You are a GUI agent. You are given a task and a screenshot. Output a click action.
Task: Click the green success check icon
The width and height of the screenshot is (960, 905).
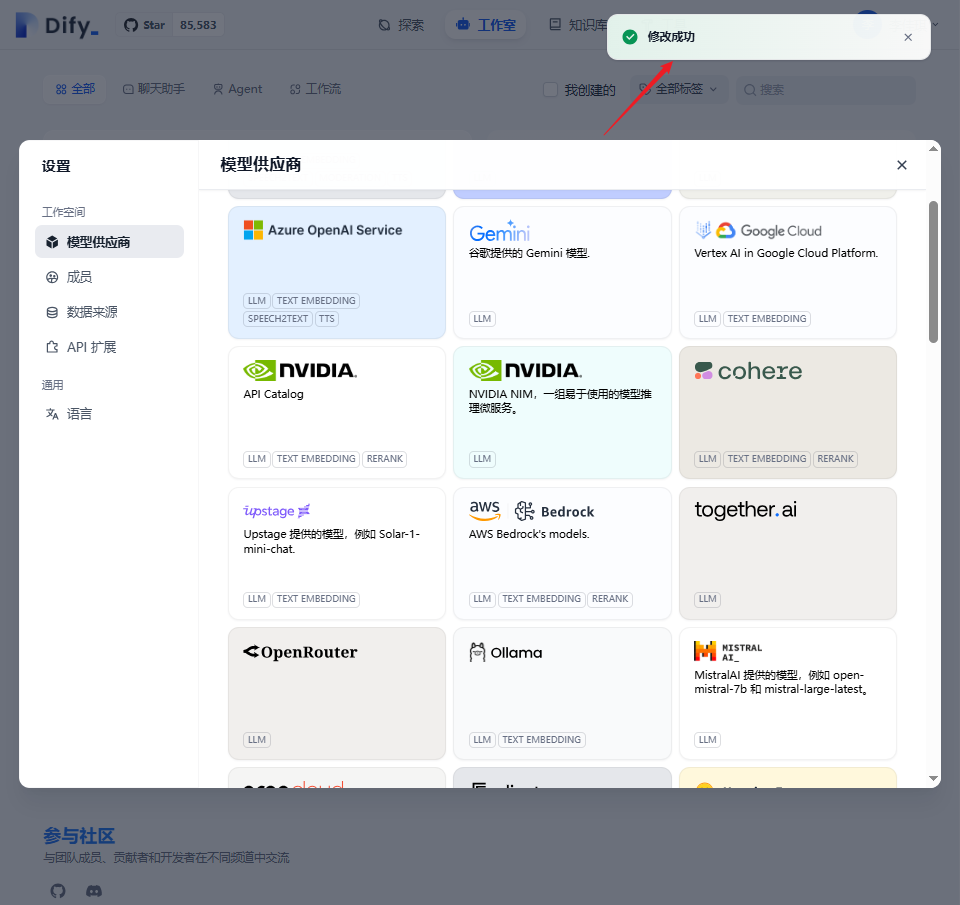click(x=630, y=37)
